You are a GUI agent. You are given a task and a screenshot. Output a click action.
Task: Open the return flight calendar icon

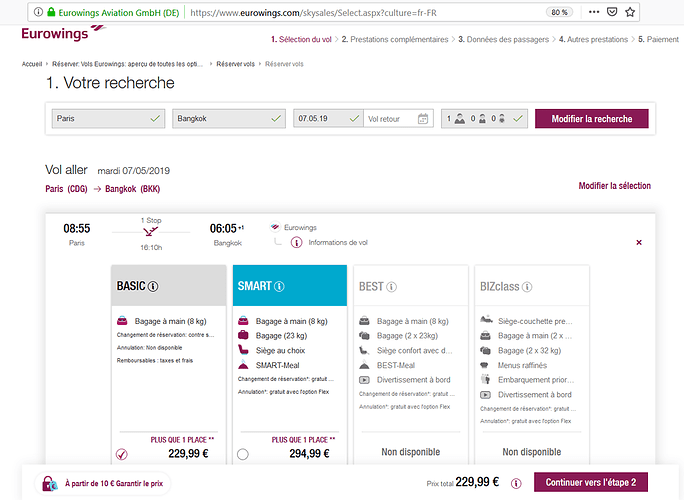423,119
